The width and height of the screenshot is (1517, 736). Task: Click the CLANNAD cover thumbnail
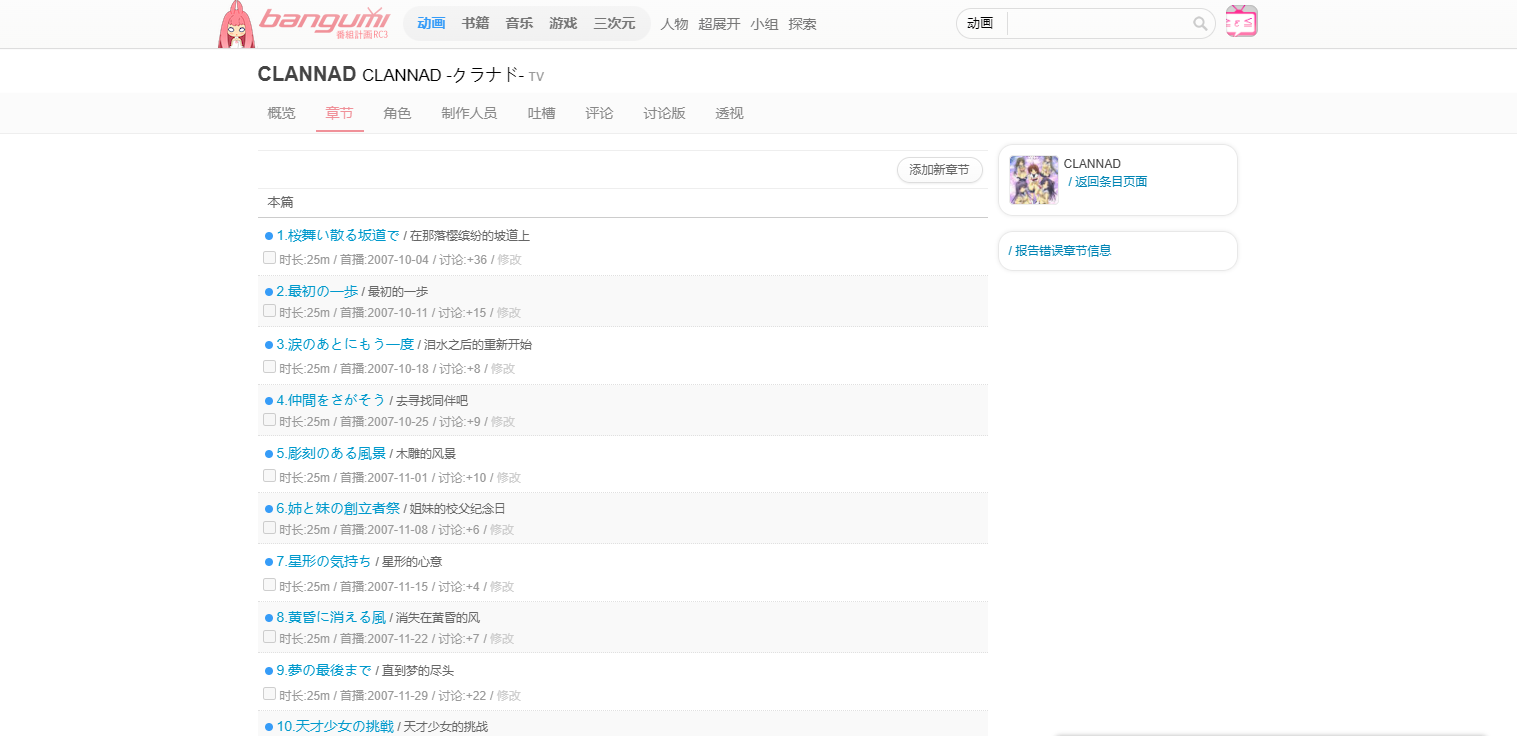click(1034, 180)
